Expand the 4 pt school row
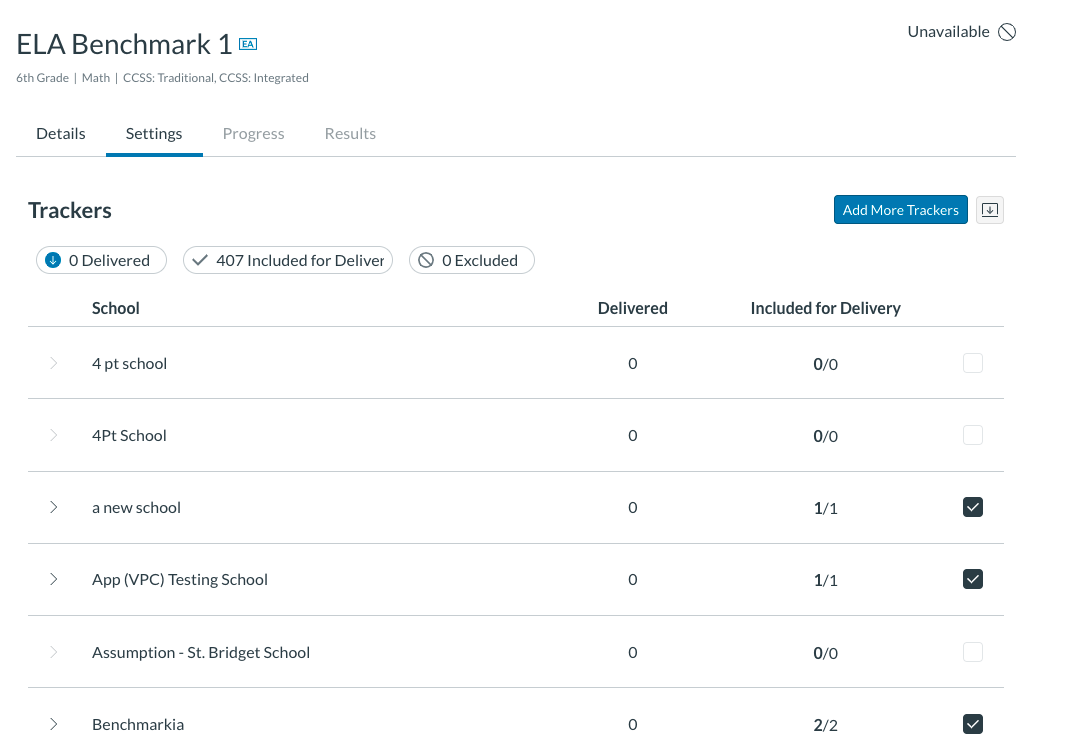This screenshot has height=741, width=1070. pyautogui.click(x=53, y=363)
